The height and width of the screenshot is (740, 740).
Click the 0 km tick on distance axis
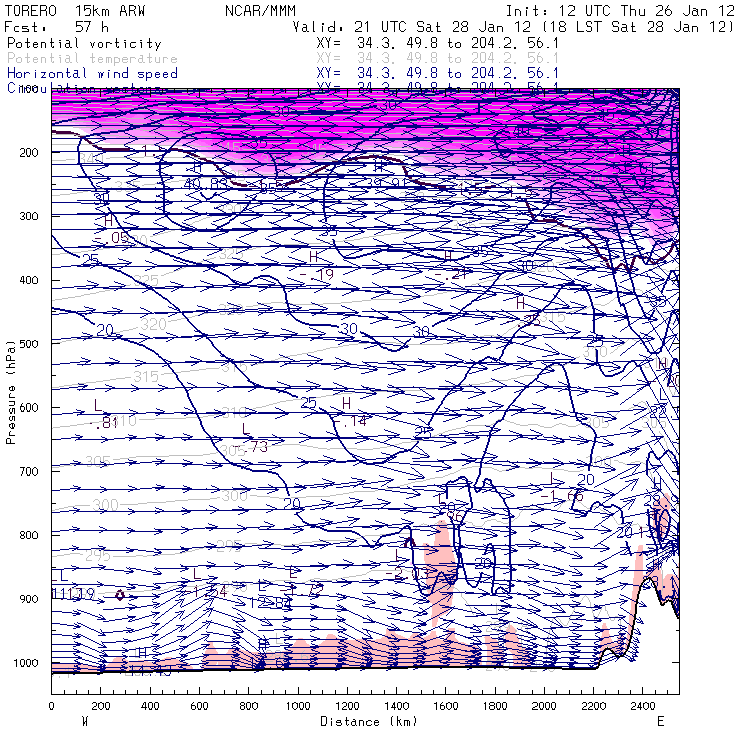pyautogui.click(x=51, y=706)
